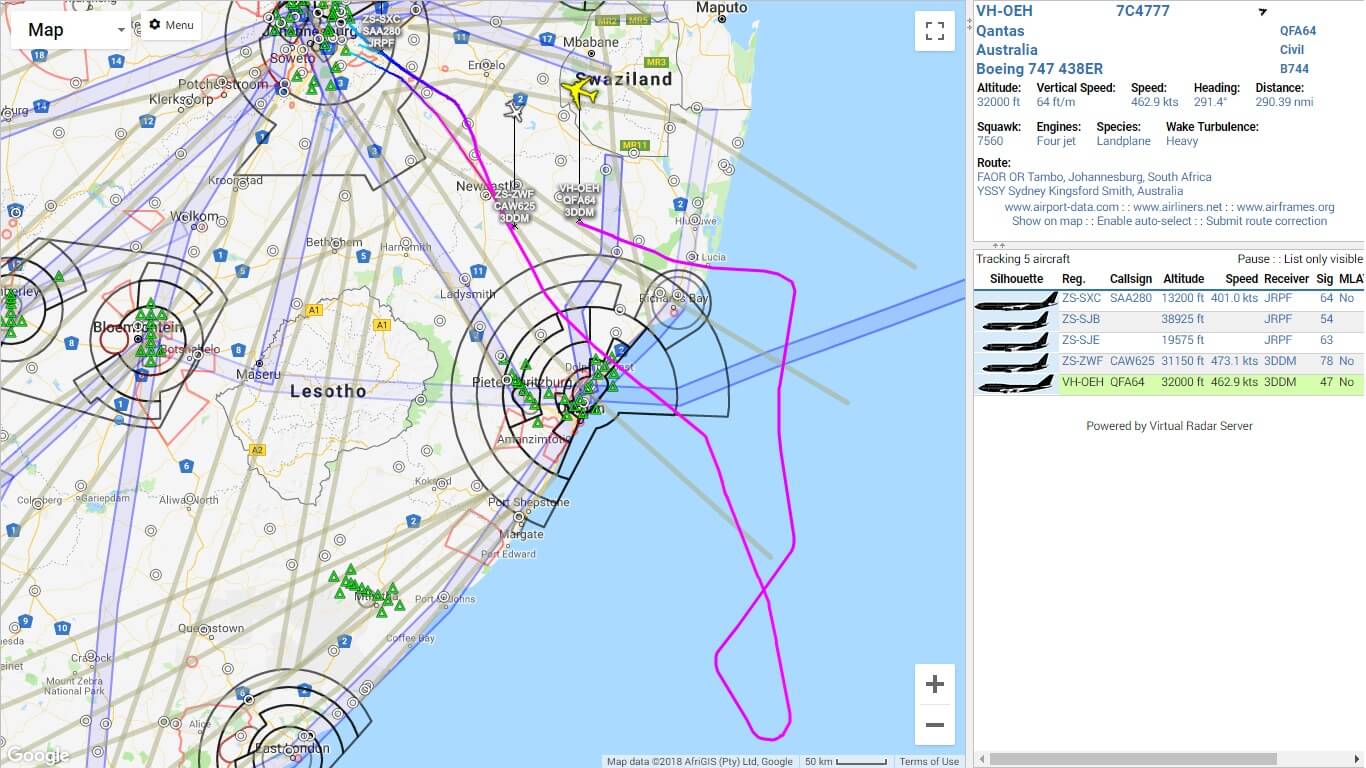Screen dimensions: 1366x768
Task: Click the VH-OEH QFA64 map label
Action: pos(580,200)
